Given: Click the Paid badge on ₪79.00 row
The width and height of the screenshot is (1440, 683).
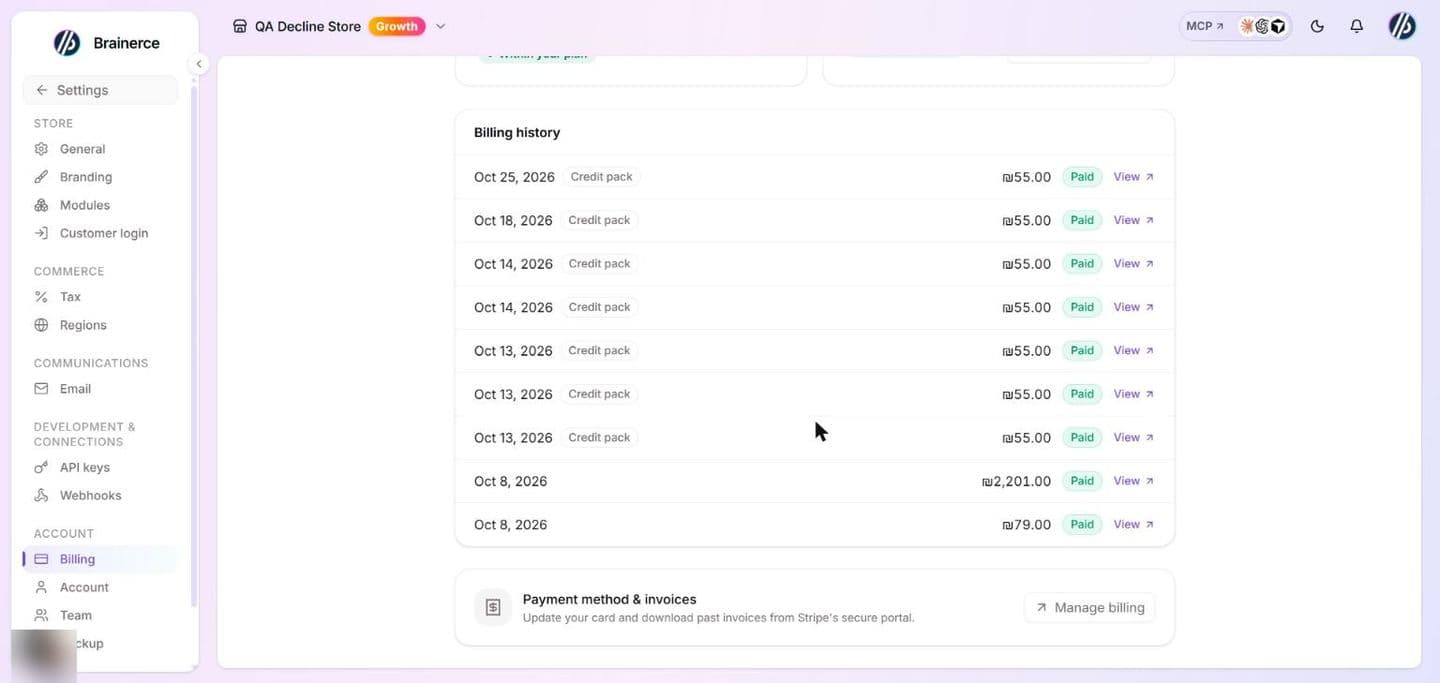Looking at the screenshot, I should pyautogui.click(x=1082, y=524).
